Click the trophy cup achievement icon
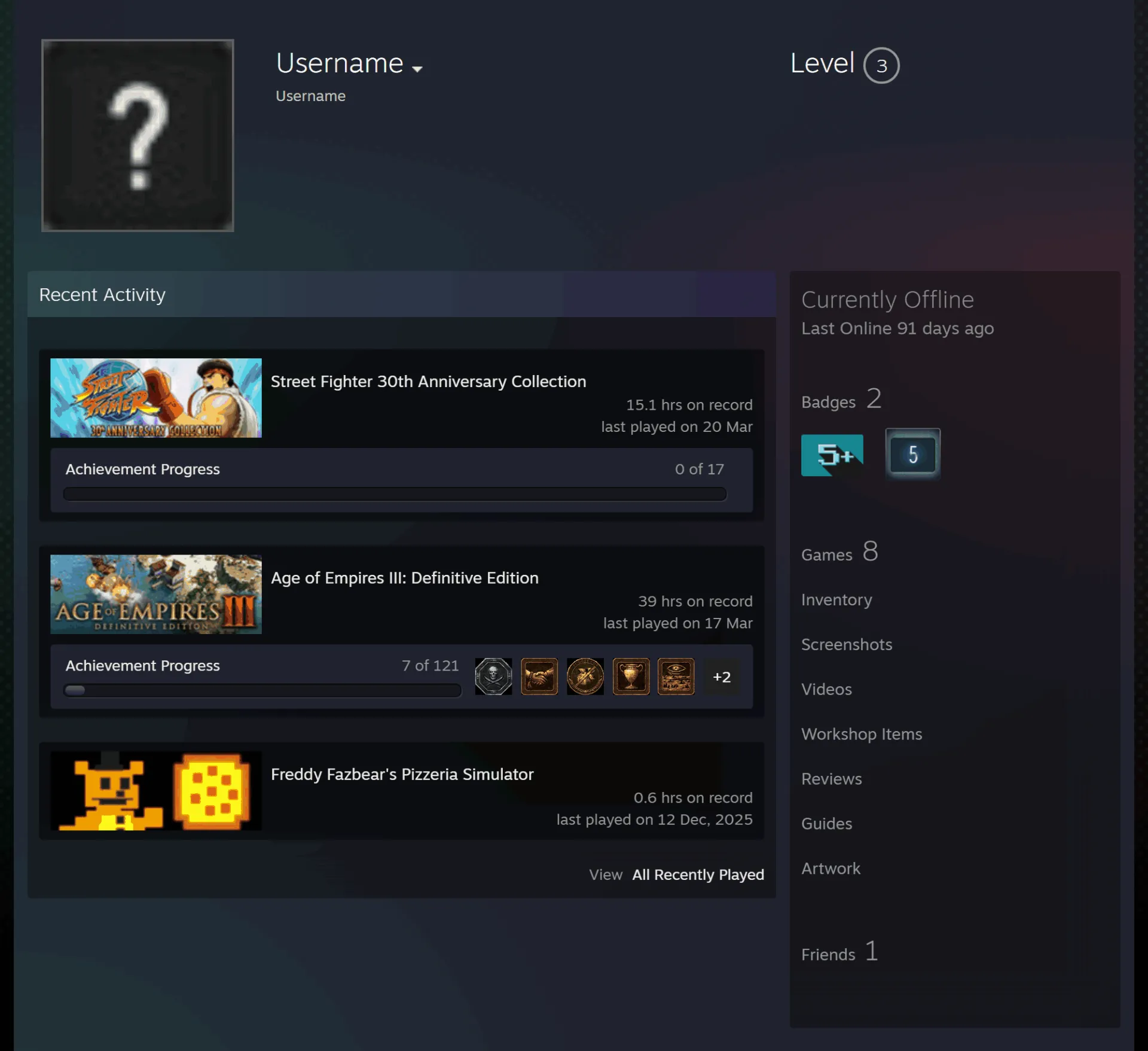Screen dimensions: 1148x1051 [x=631, y=677]
